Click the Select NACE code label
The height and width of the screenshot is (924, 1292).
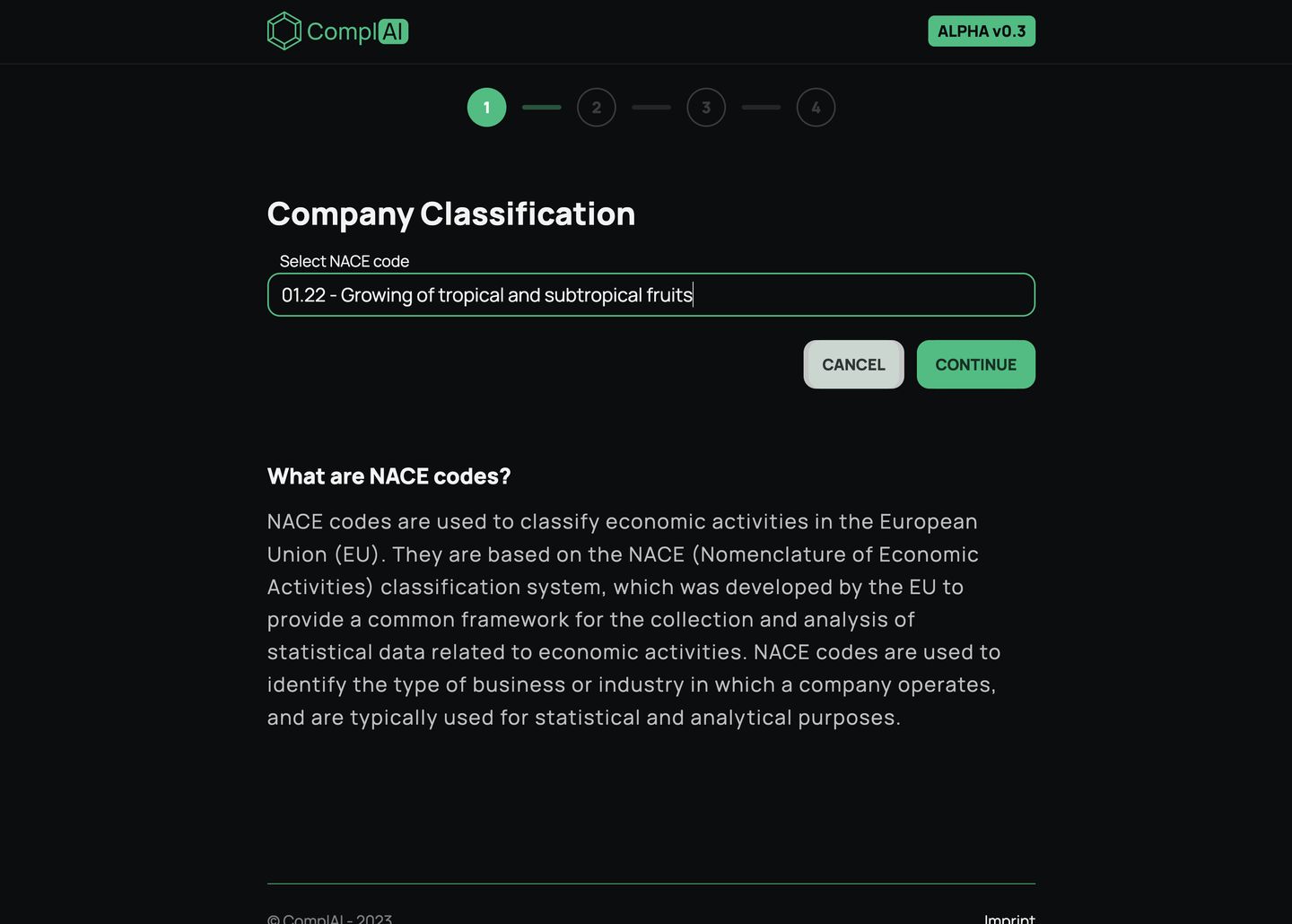345,261
